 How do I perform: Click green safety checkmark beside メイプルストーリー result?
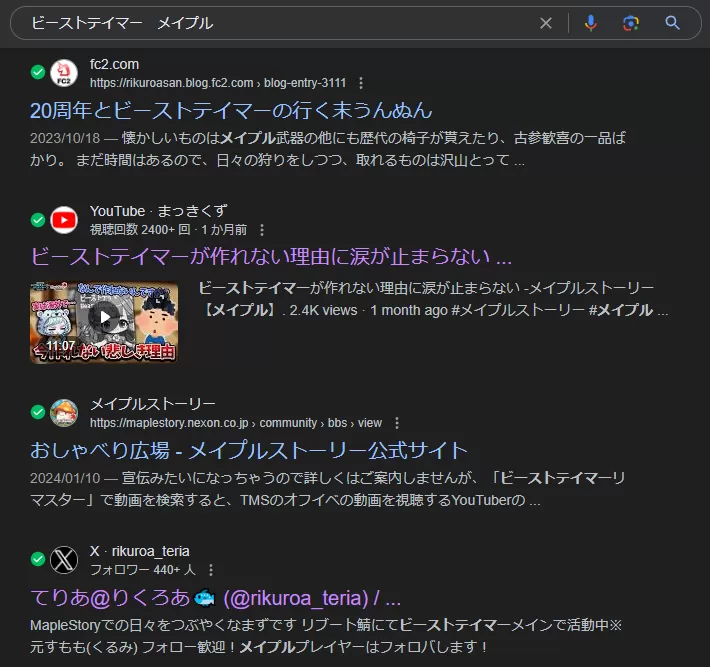38,412
